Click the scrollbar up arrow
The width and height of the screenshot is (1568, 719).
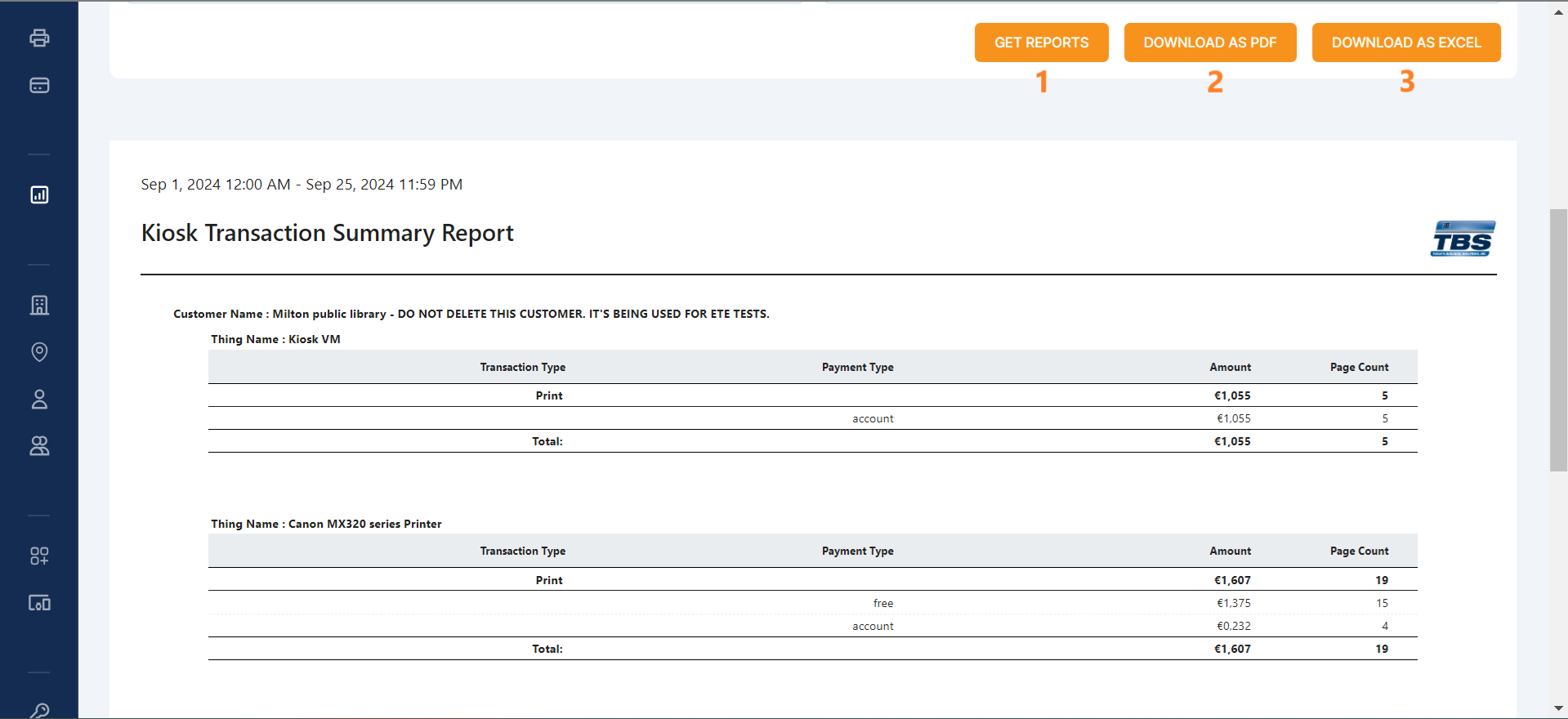pyautogui.click(x=1558, y=11)
